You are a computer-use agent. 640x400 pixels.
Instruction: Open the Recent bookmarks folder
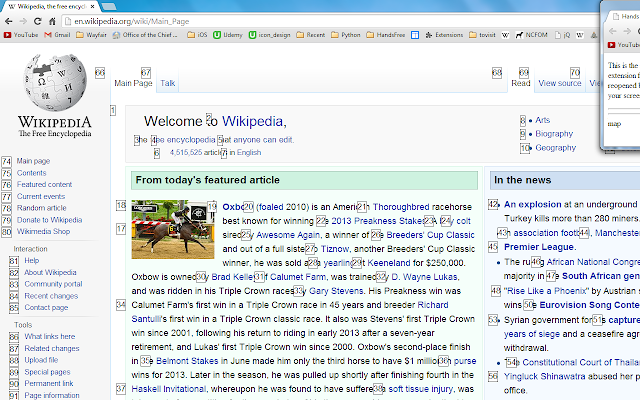tap(311, 35)
